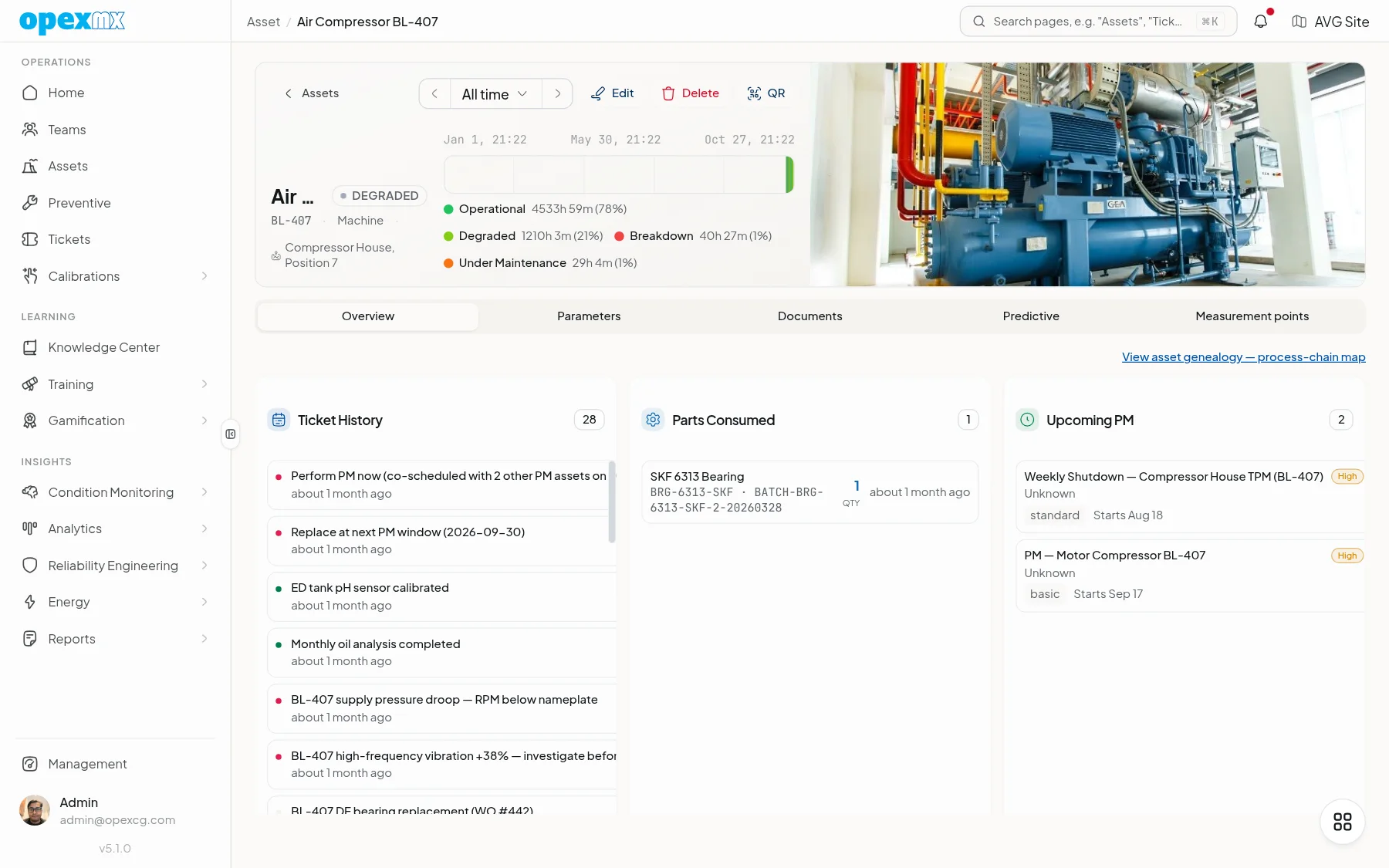This screenshot has height=868, width=1389.
Task: Open notifications bell
Action: tap(1261, 22)
